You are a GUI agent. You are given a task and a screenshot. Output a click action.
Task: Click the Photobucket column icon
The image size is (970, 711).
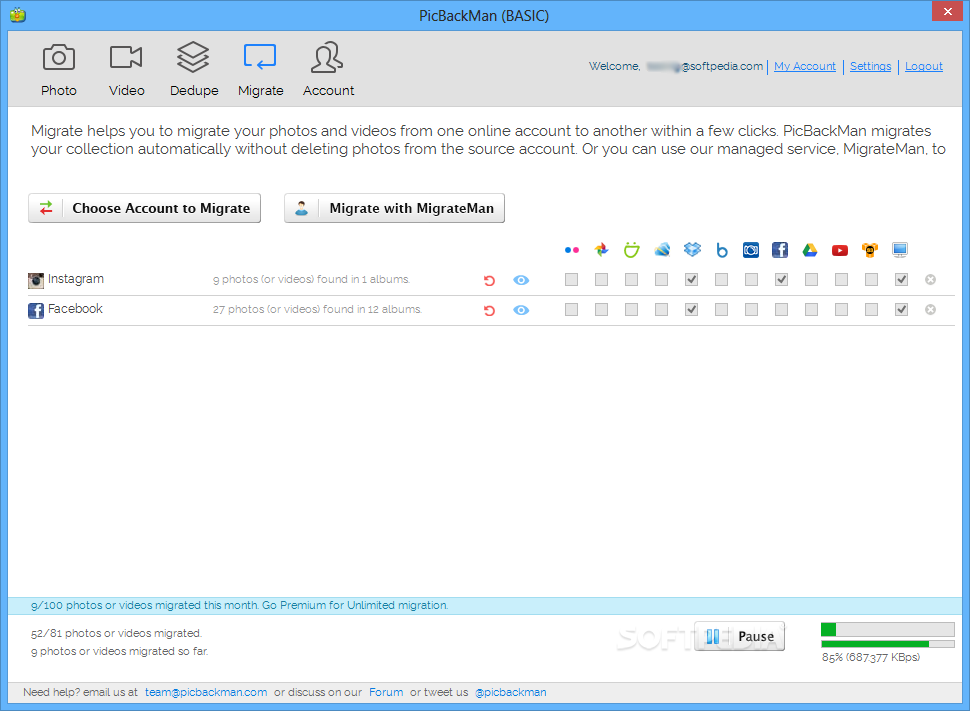click(x=751, y=250)
